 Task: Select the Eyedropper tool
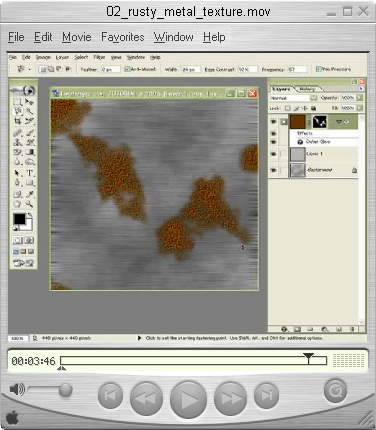(x=29, y=194)
